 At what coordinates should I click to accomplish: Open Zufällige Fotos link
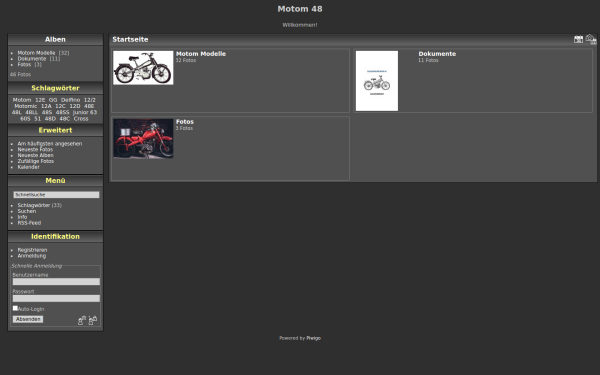click(x=36, y=161)
